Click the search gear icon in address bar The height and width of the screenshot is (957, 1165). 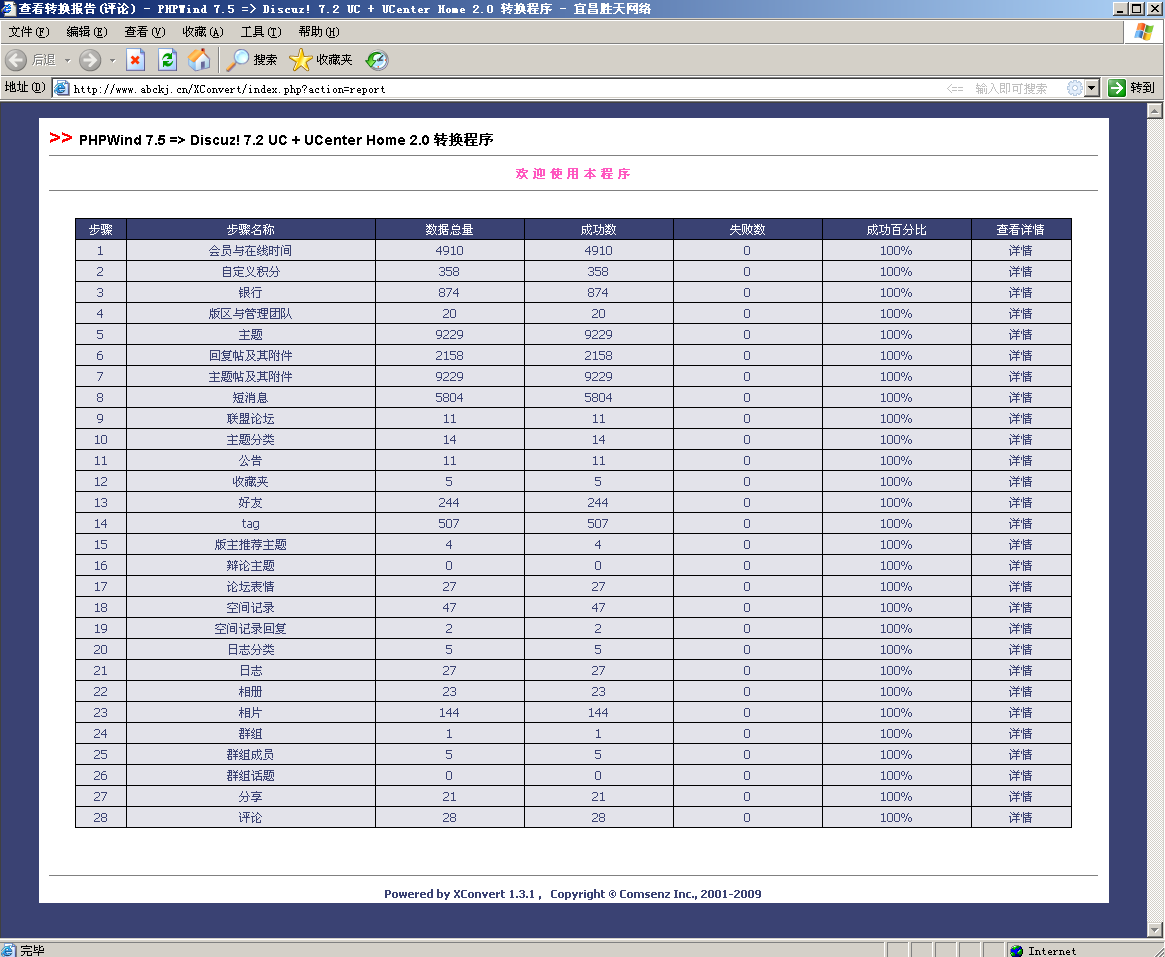[x=1074, y=88]
